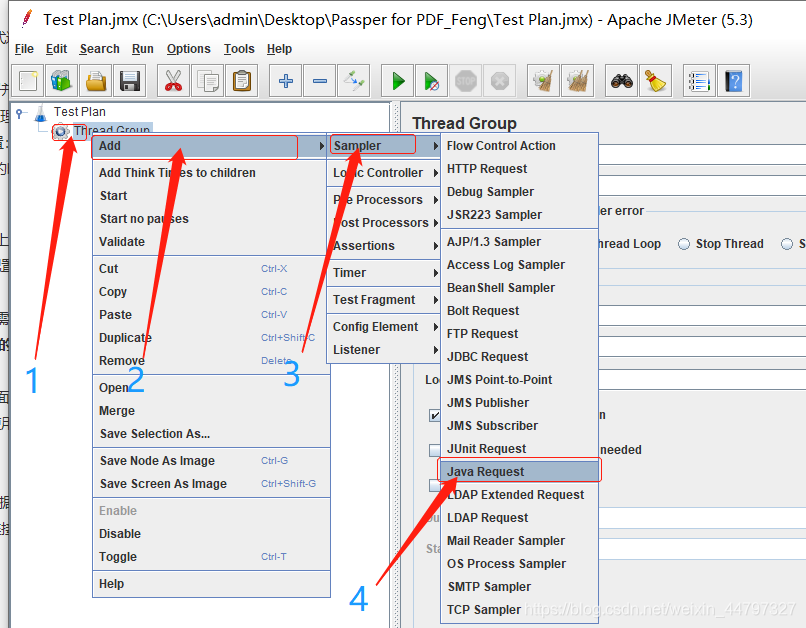Select the Test Plan tree item
The height and width of the screenshot is (628, 806).
click(x=79, y=112)
